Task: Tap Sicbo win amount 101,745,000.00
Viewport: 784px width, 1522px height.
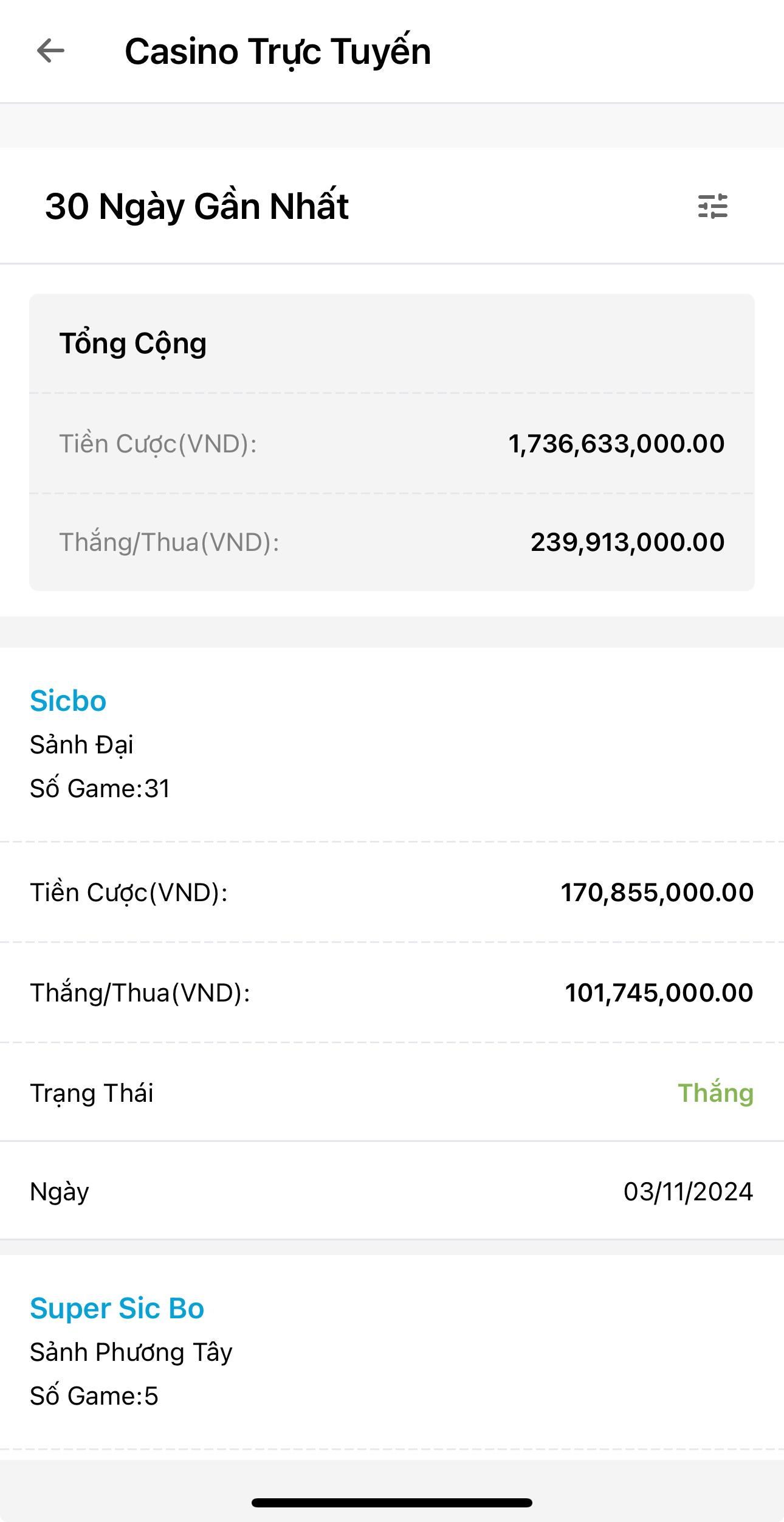Action: tap(659, 993)
